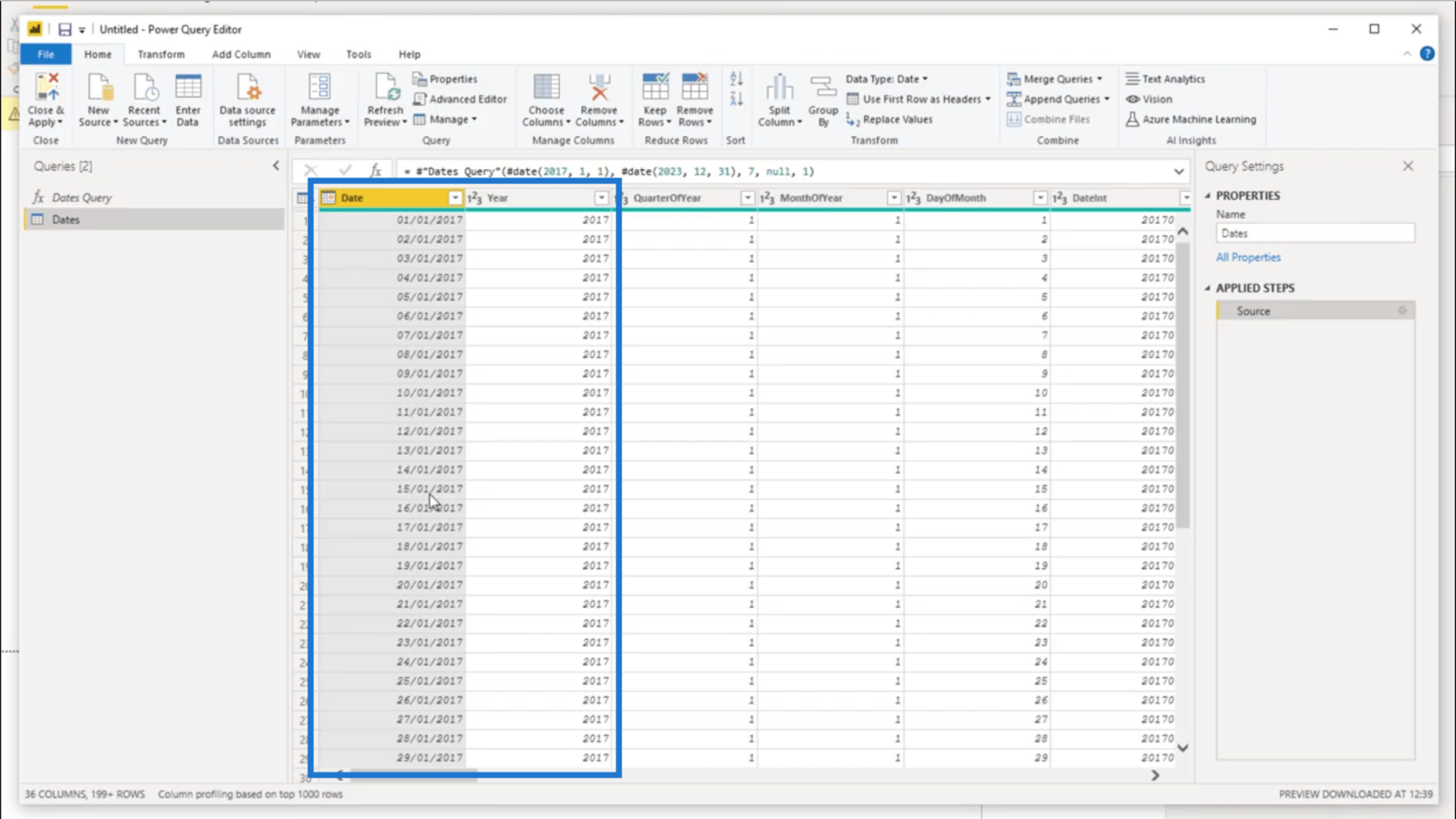Switch to the Add Column tab
Image resolution: width=1456 pixels, height=819 pixels.
(x=241, y=54)
